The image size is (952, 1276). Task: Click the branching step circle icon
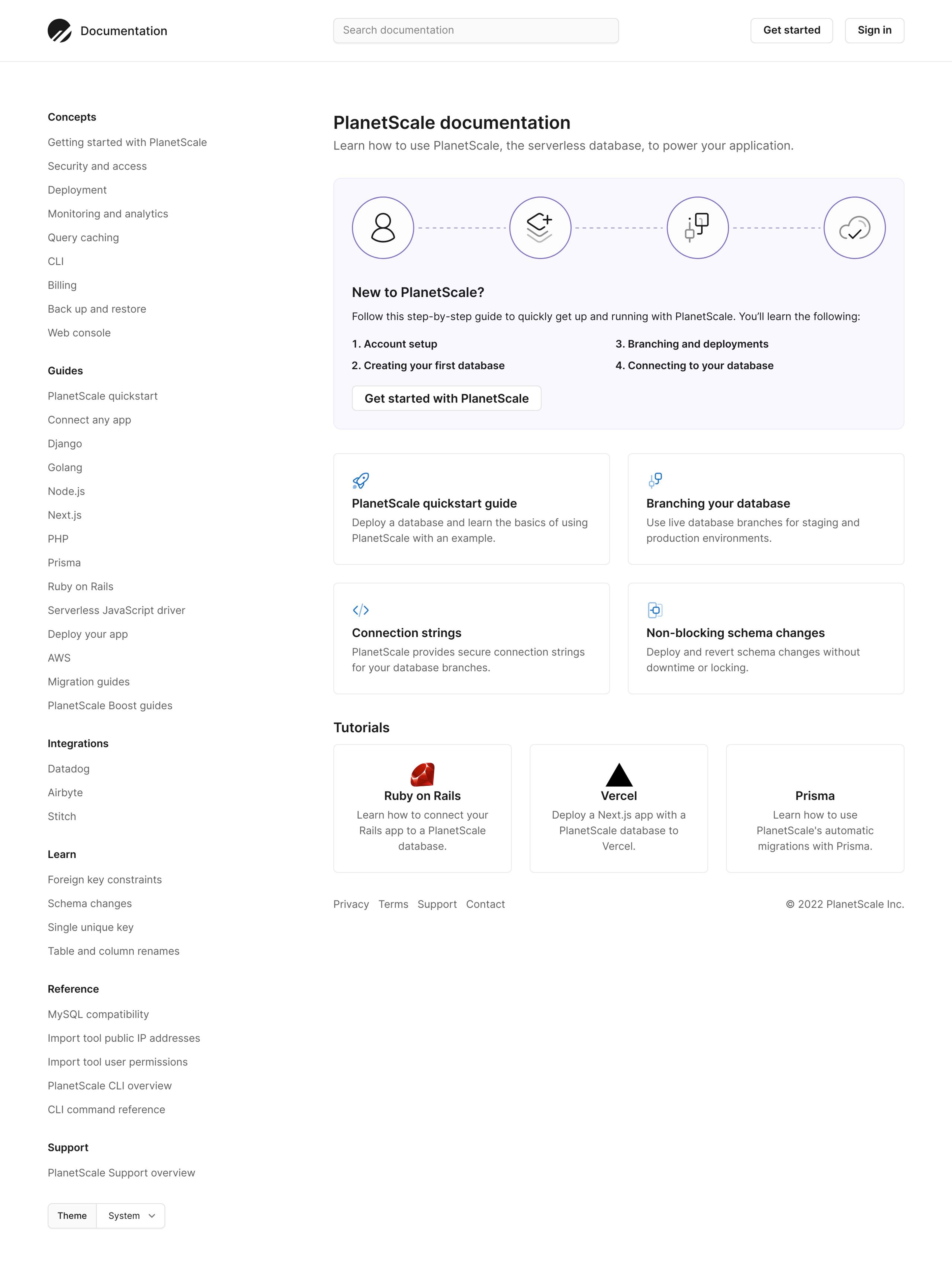point(697,228)
